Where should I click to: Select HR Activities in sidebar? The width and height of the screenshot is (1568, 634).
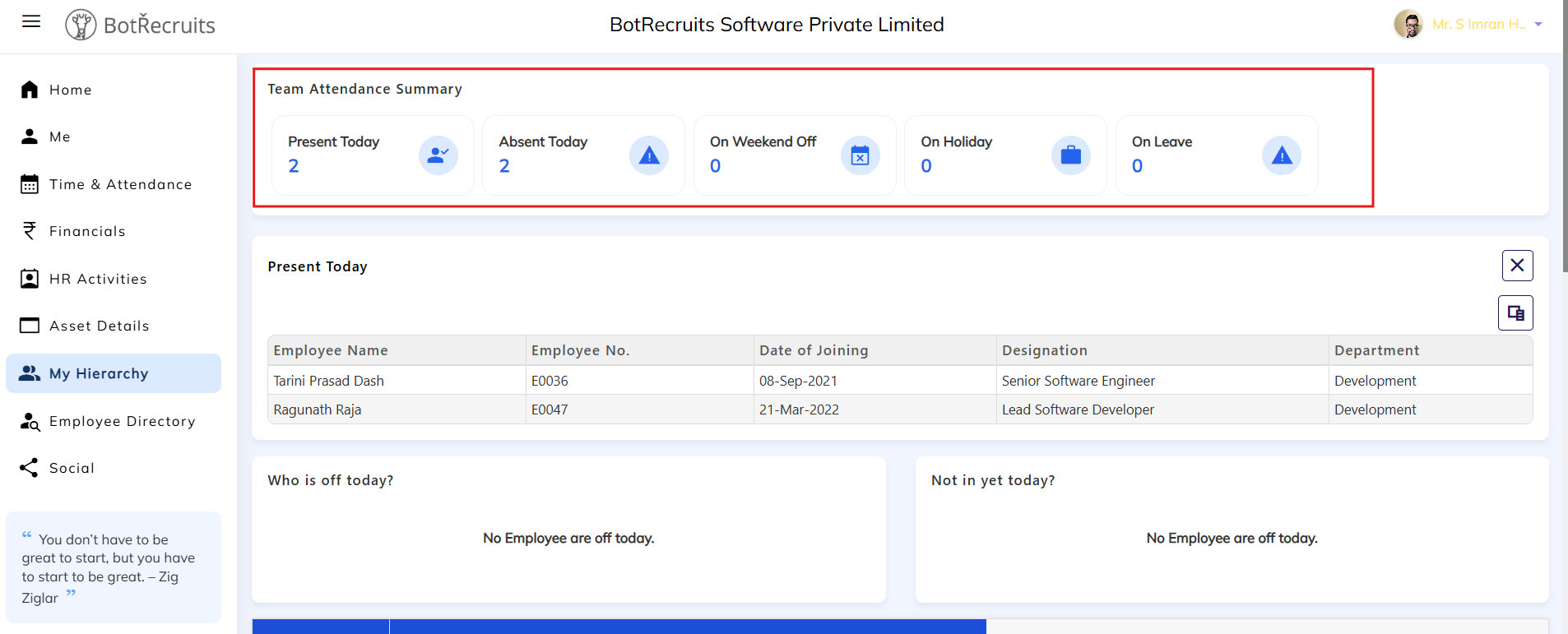(x=98, y=279)
